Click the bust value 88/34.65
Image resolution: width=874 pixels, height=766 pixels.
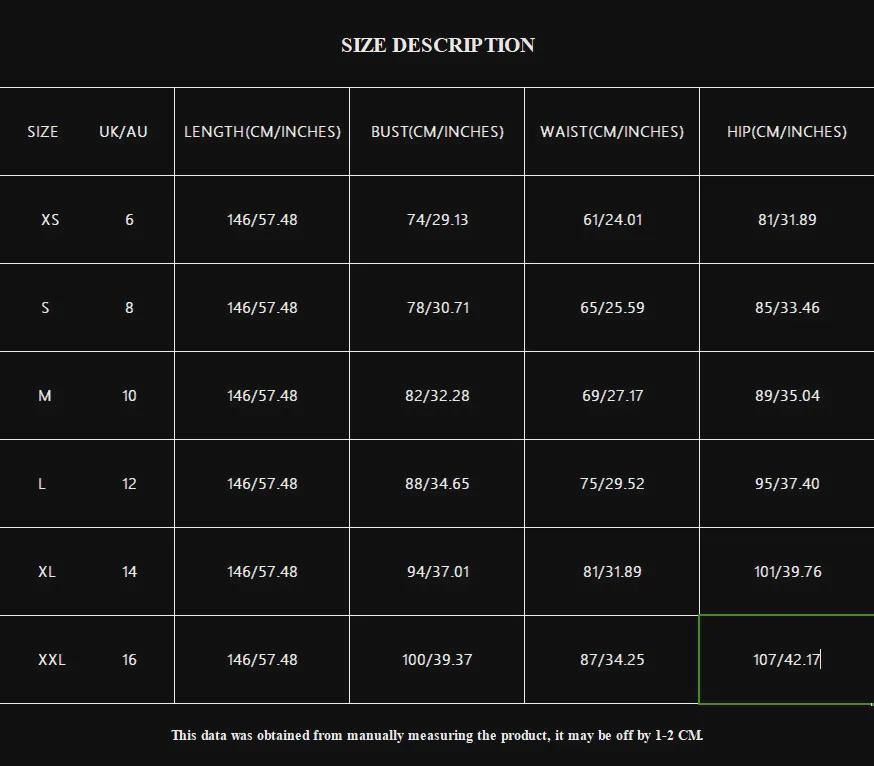coord(437,484)
